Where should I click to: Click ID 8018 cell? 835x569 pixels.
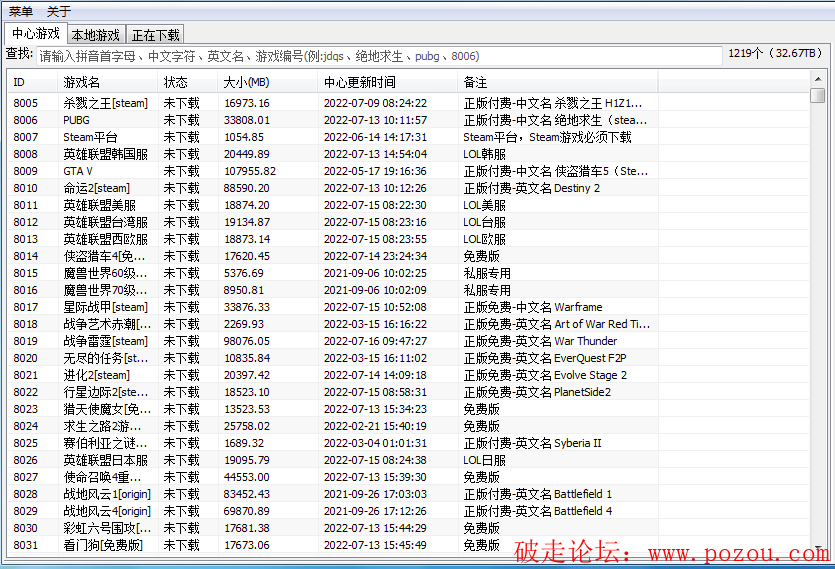(x=26, y=324)
